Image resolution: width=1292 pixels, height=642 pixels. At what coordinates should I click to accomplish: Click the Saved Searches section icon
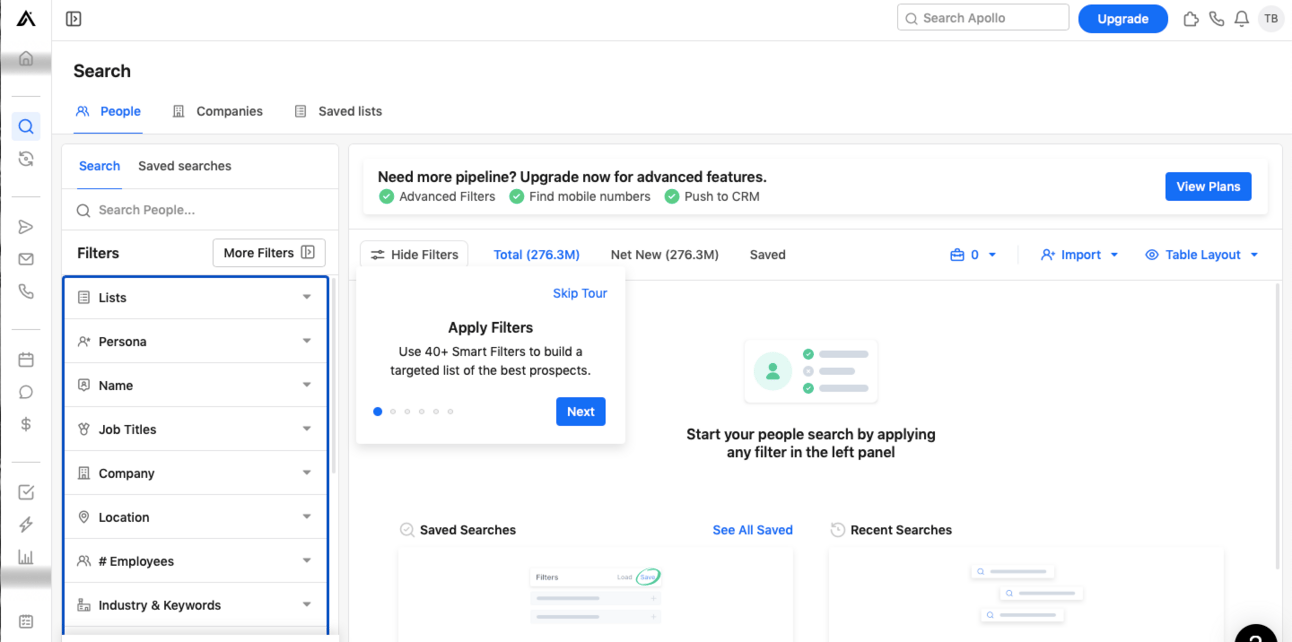point(407,530)
